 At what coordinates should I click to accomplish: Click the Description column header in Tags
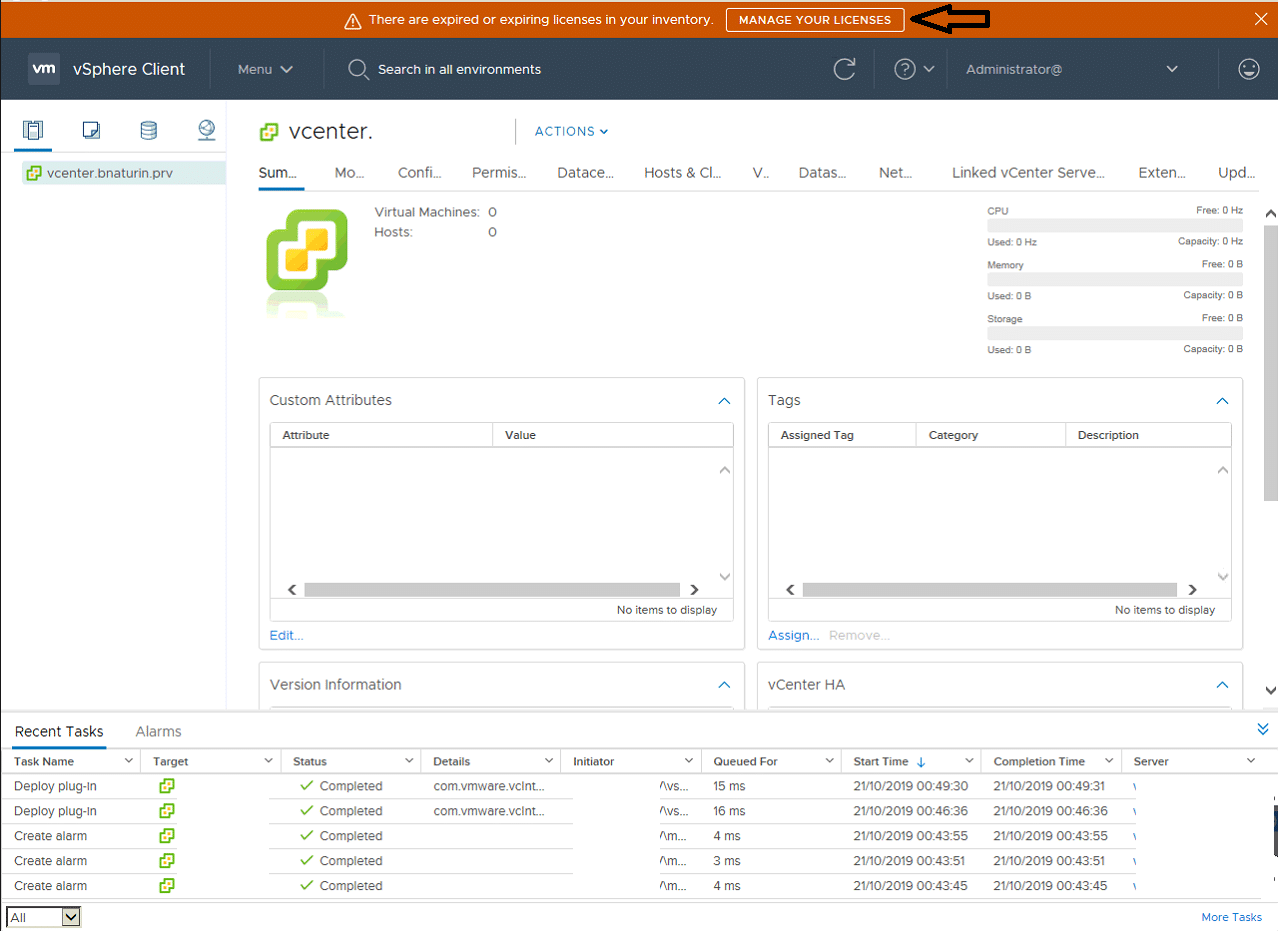click(x=1148, y=435)
